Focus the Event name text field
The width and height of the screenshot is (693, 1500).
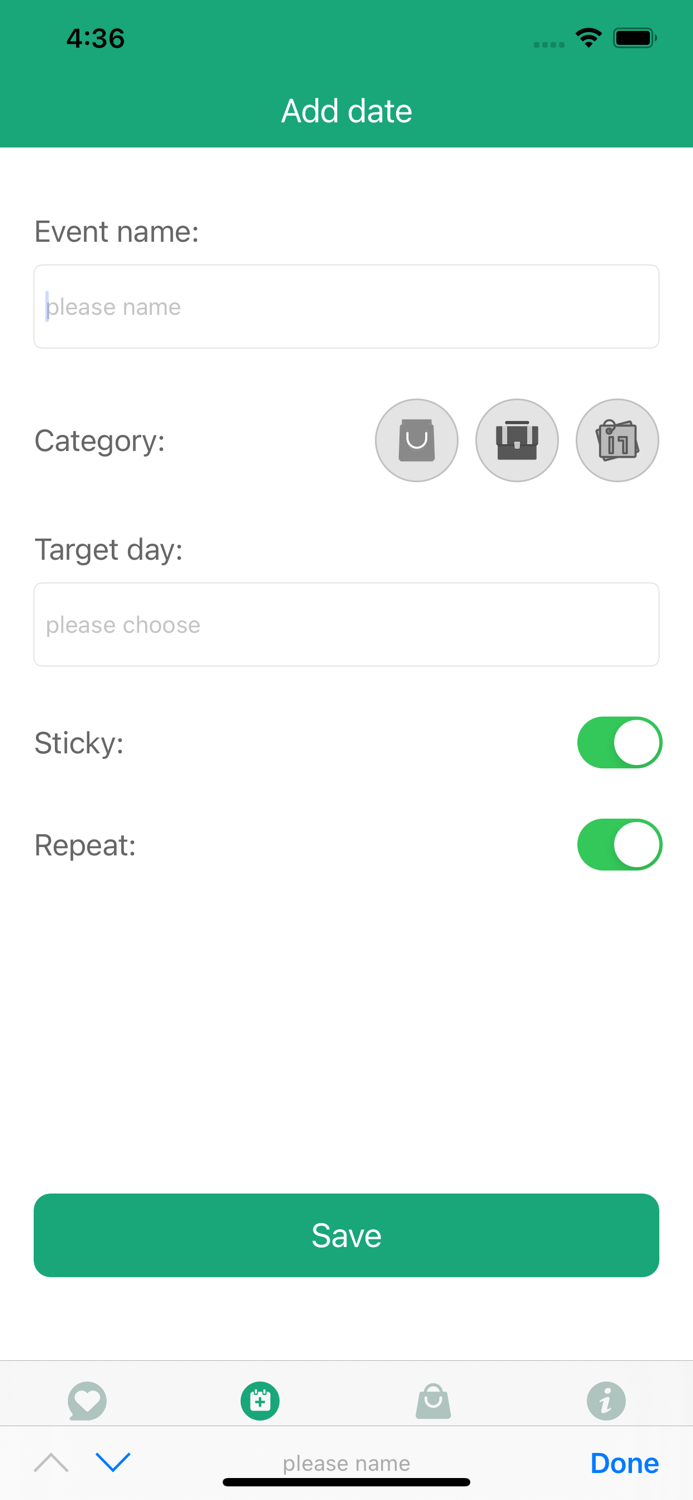click(346, 307)
